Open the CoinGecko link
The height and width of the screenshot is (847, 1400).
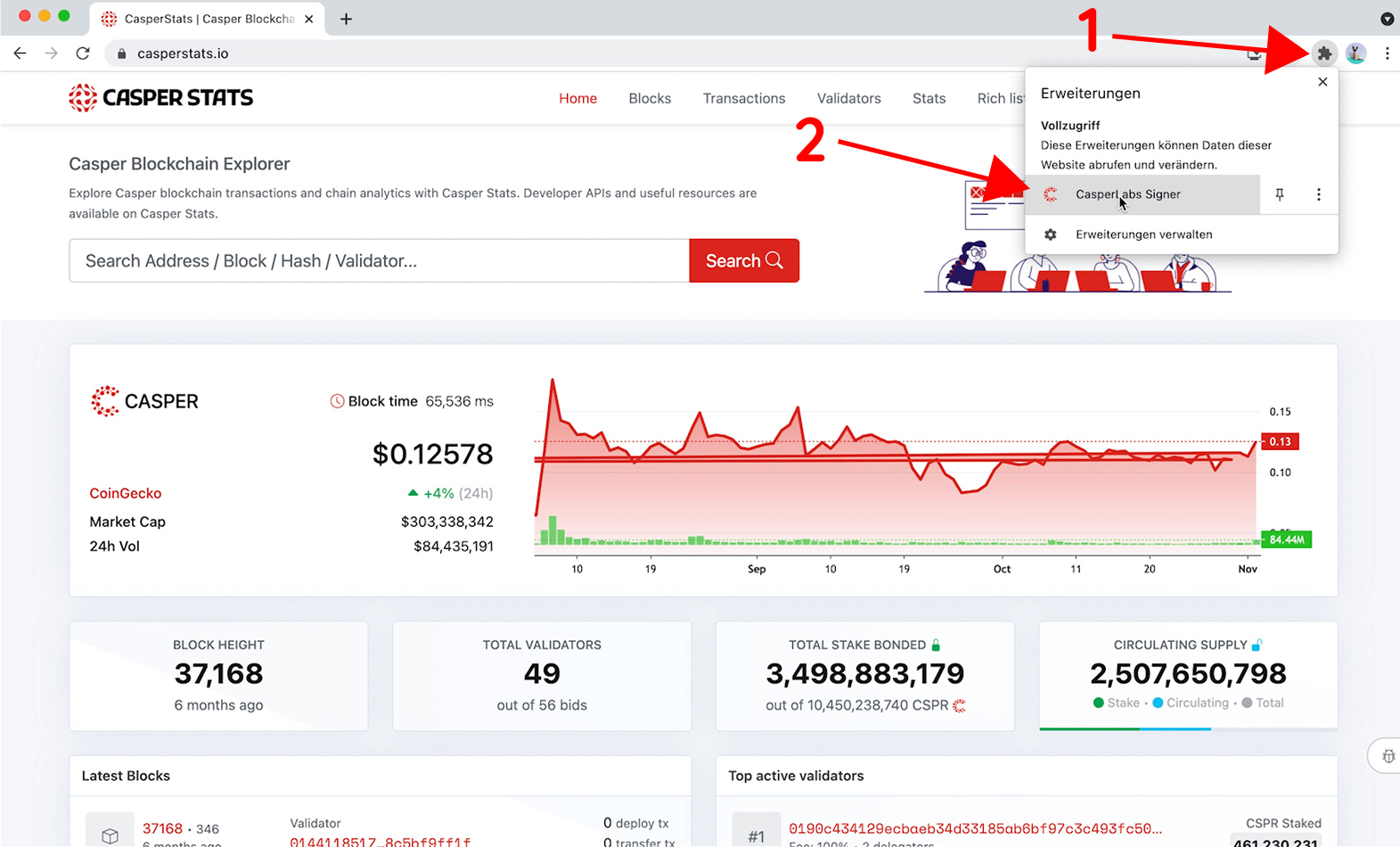coord(126,493)
